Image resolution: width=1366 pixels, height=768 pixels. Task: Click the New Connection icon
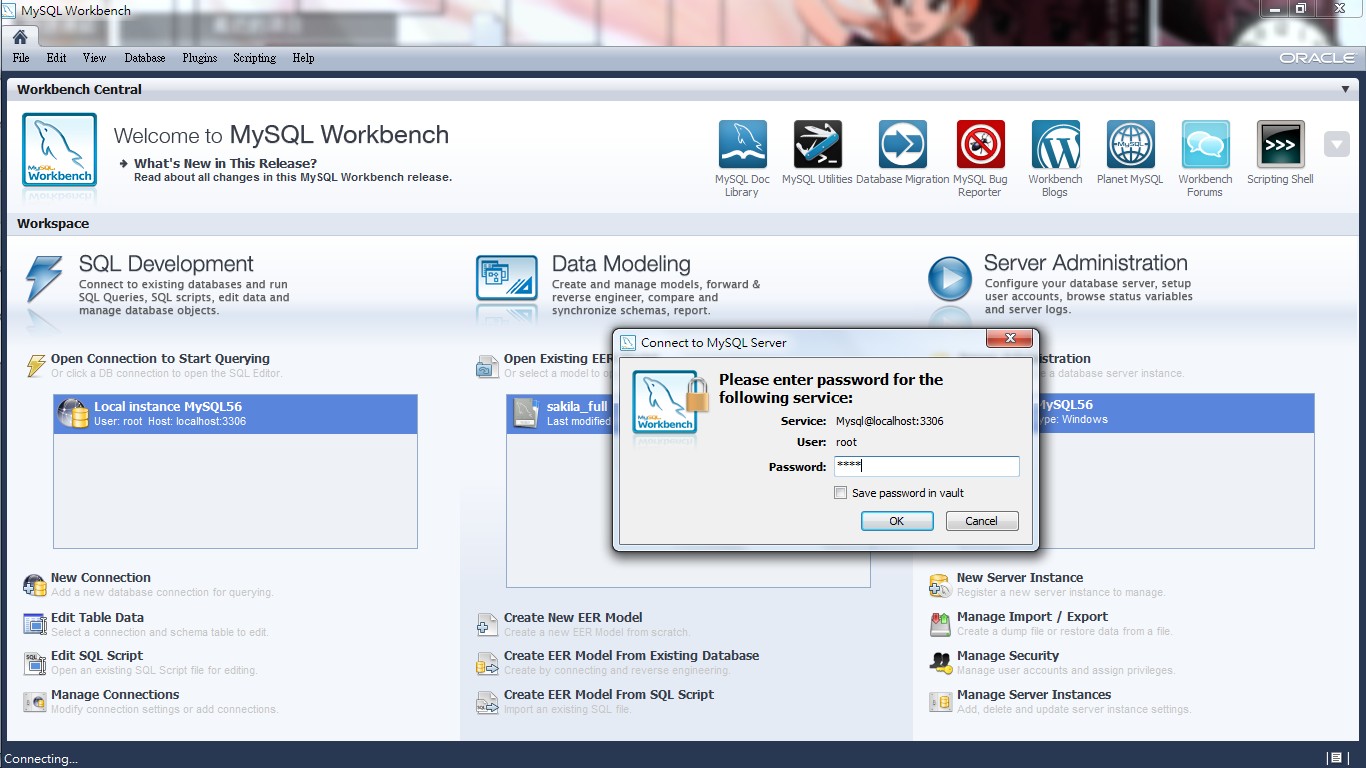(x=35, y=585)
